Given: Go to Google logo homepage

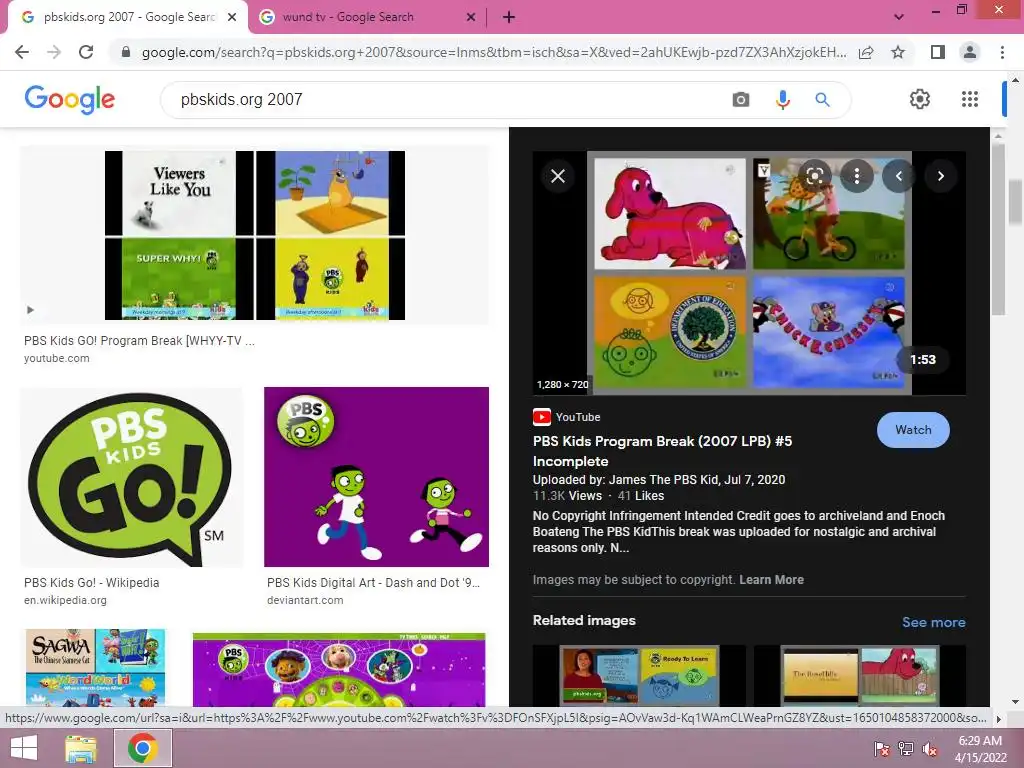Looking at the screenshot, I should [x=69, y=99].
